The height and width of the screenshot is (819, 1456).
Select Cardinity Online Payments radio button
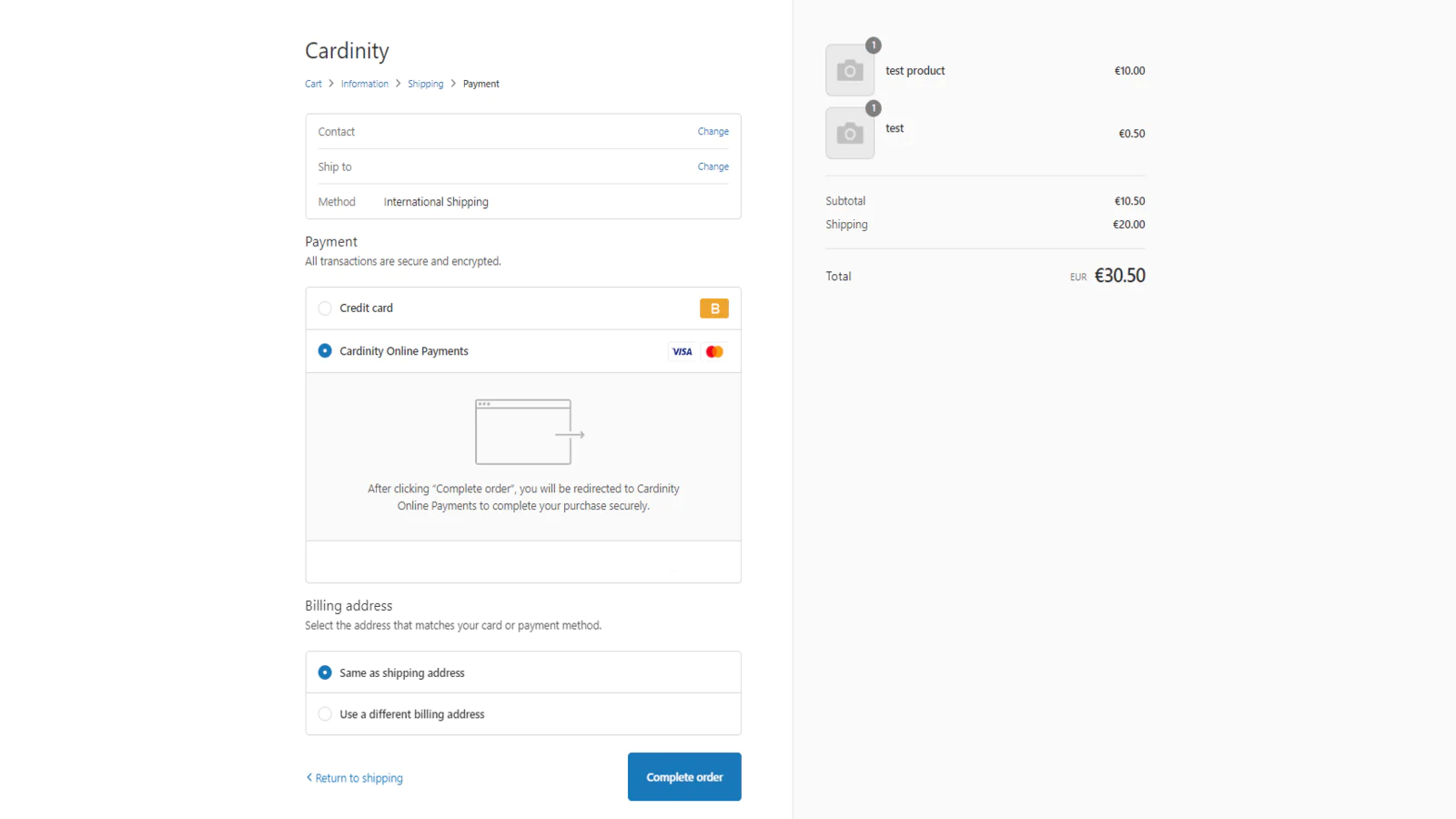(325, 350)
